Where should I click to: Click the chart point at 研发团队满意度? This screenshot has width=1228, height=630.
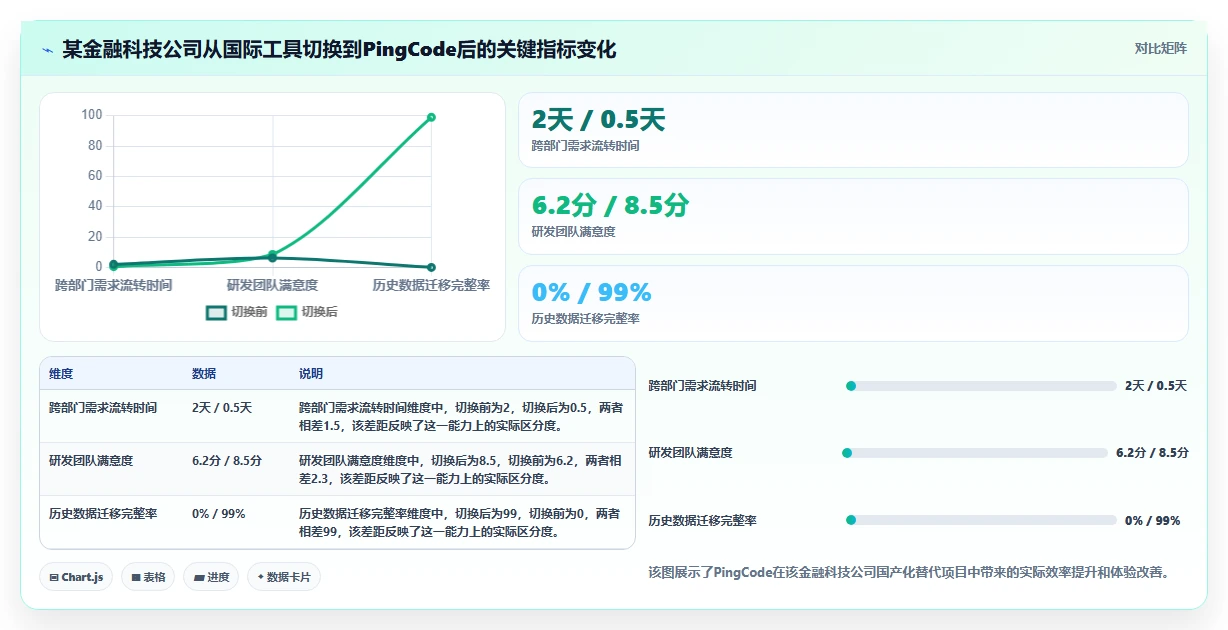pyautogui.click(x=272, y=256)
